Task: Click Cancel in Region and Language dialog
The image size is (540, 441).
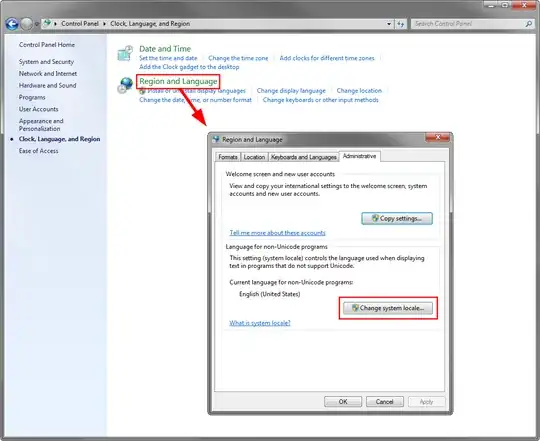Action: tap(384, 402)
